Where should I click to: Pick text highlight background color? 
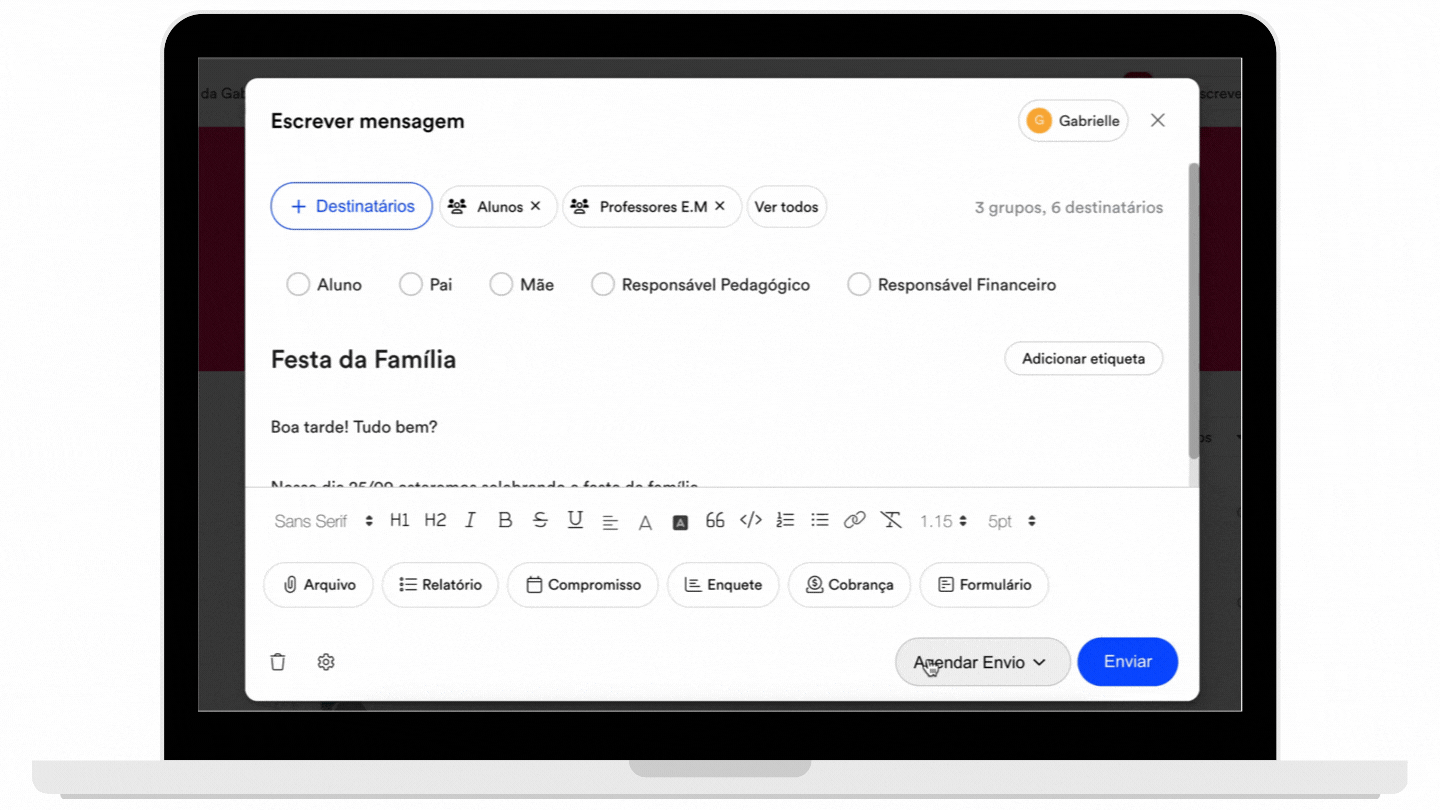(680, 522)
